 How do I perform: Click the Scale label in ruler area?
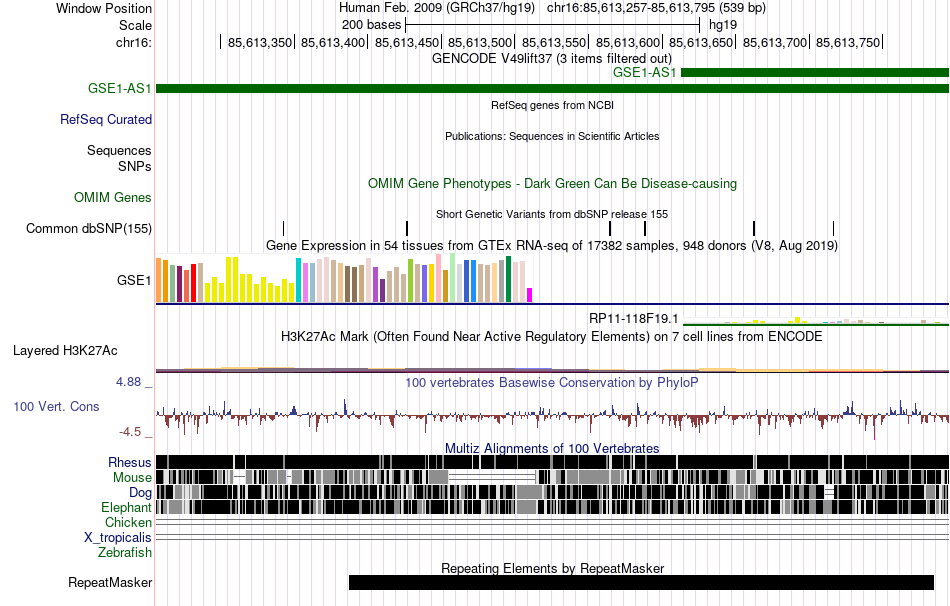tap(135, 25)
